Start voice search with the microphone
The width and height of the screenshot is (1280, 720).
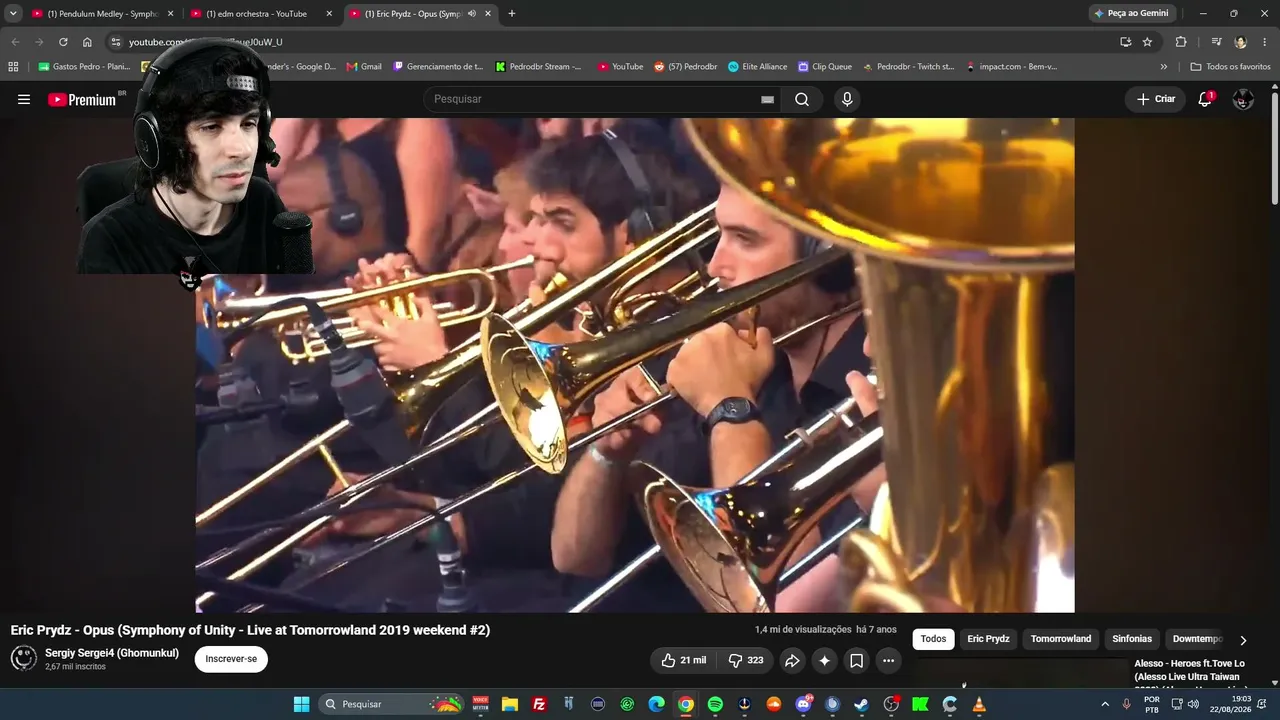coord(847,99)
